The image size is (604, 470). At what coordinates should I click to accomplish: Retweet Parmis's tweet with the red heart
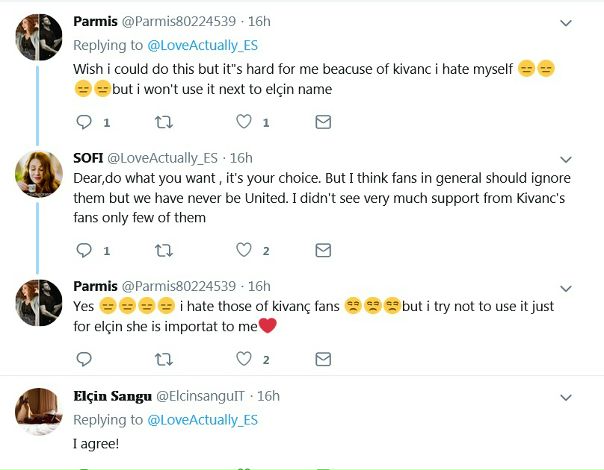tap(164, 359)
